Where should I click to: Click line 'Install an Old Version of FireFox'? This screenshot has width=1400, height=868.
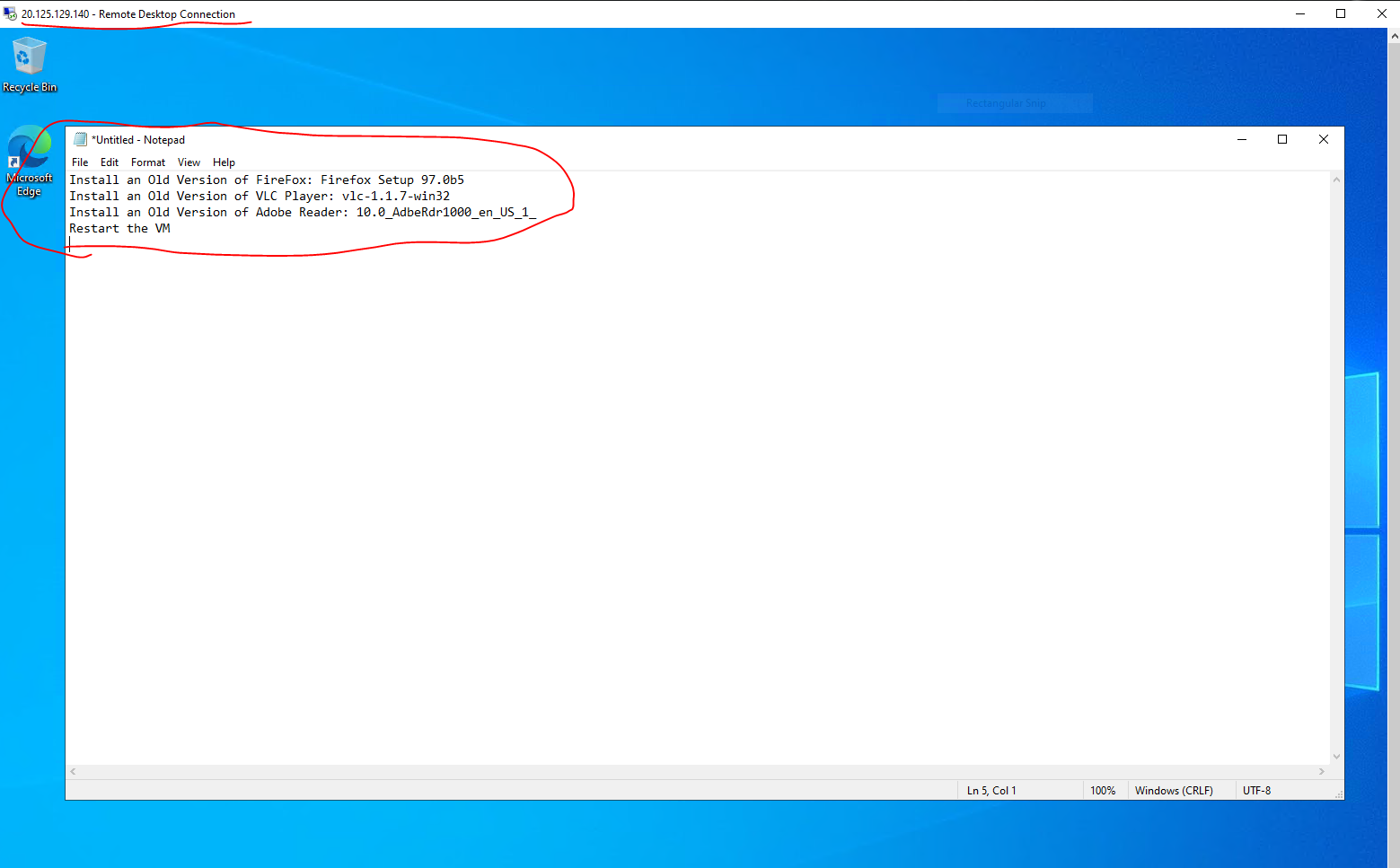[x=267, y=180]
